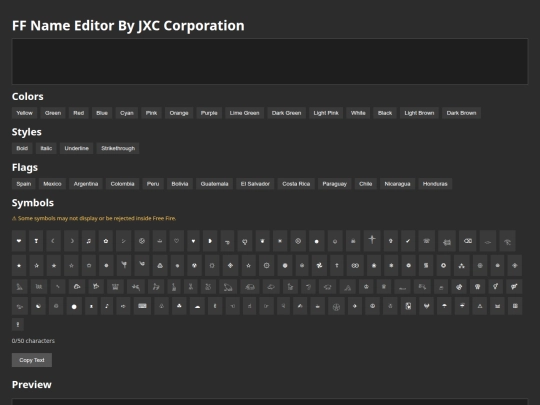This screenshot has width=540, height=405.
Task: Select the Chile flag button
Action: point(366,184)
